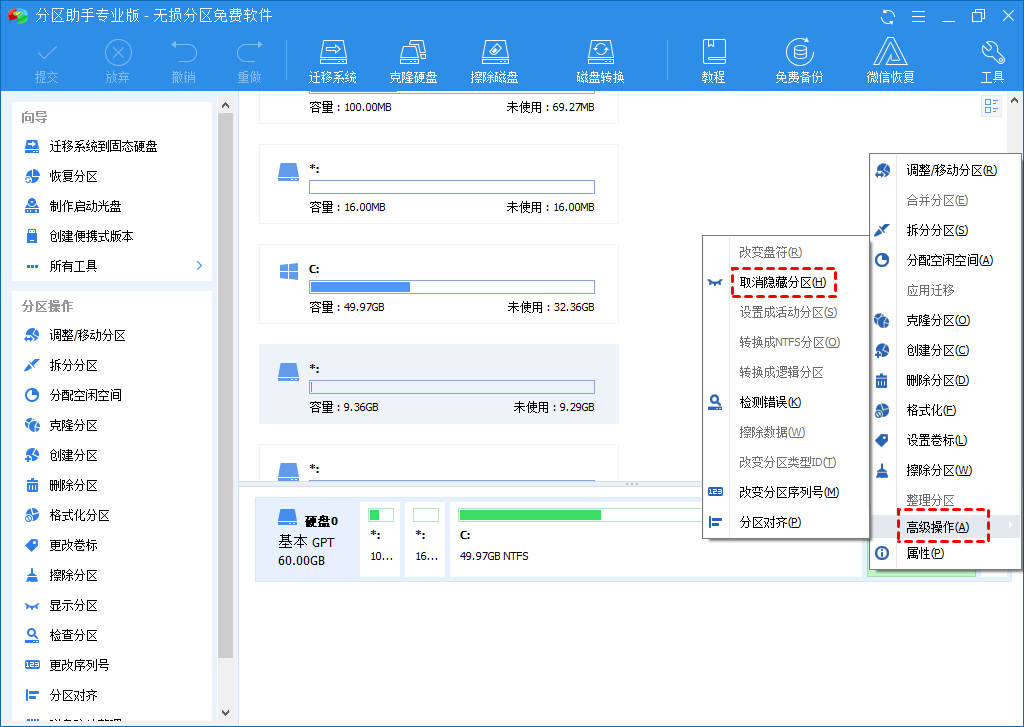Click 擦除分区(W) in context menu

click(x=945, y=470)
